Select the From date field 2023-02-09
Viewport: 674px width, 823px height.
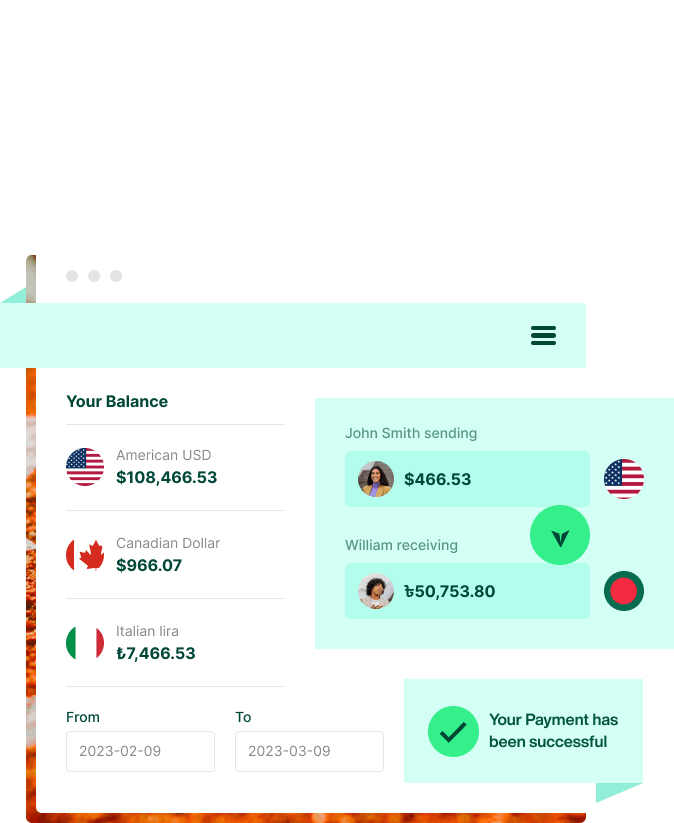point(140,751)
